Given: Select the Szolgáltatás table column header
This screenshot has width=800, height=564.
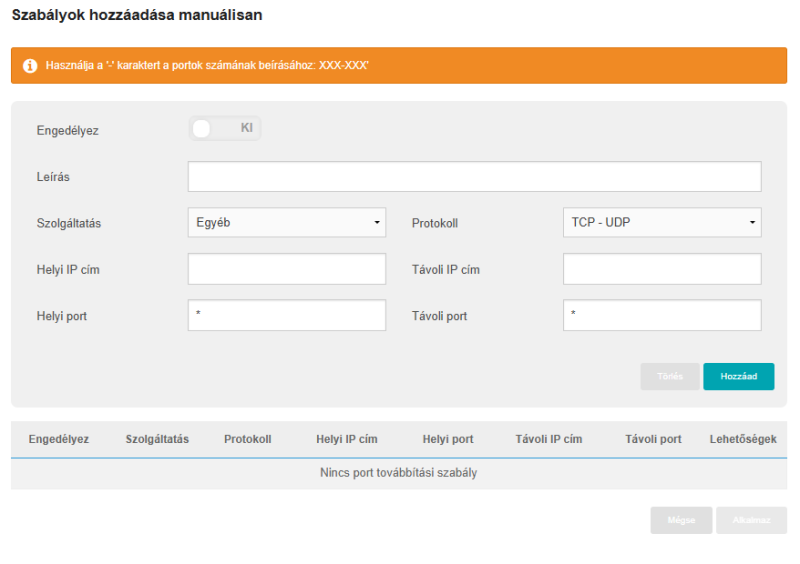Looking at the screenshot, I should click(157, 439).
